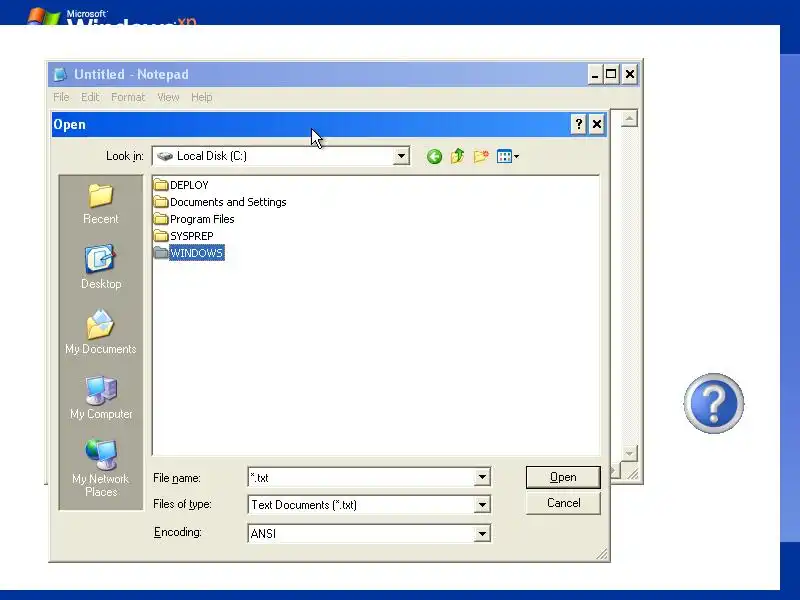Screen dimensions: 800x600
Task: Click the Cancel button
Action: click(x=563, y=503)
